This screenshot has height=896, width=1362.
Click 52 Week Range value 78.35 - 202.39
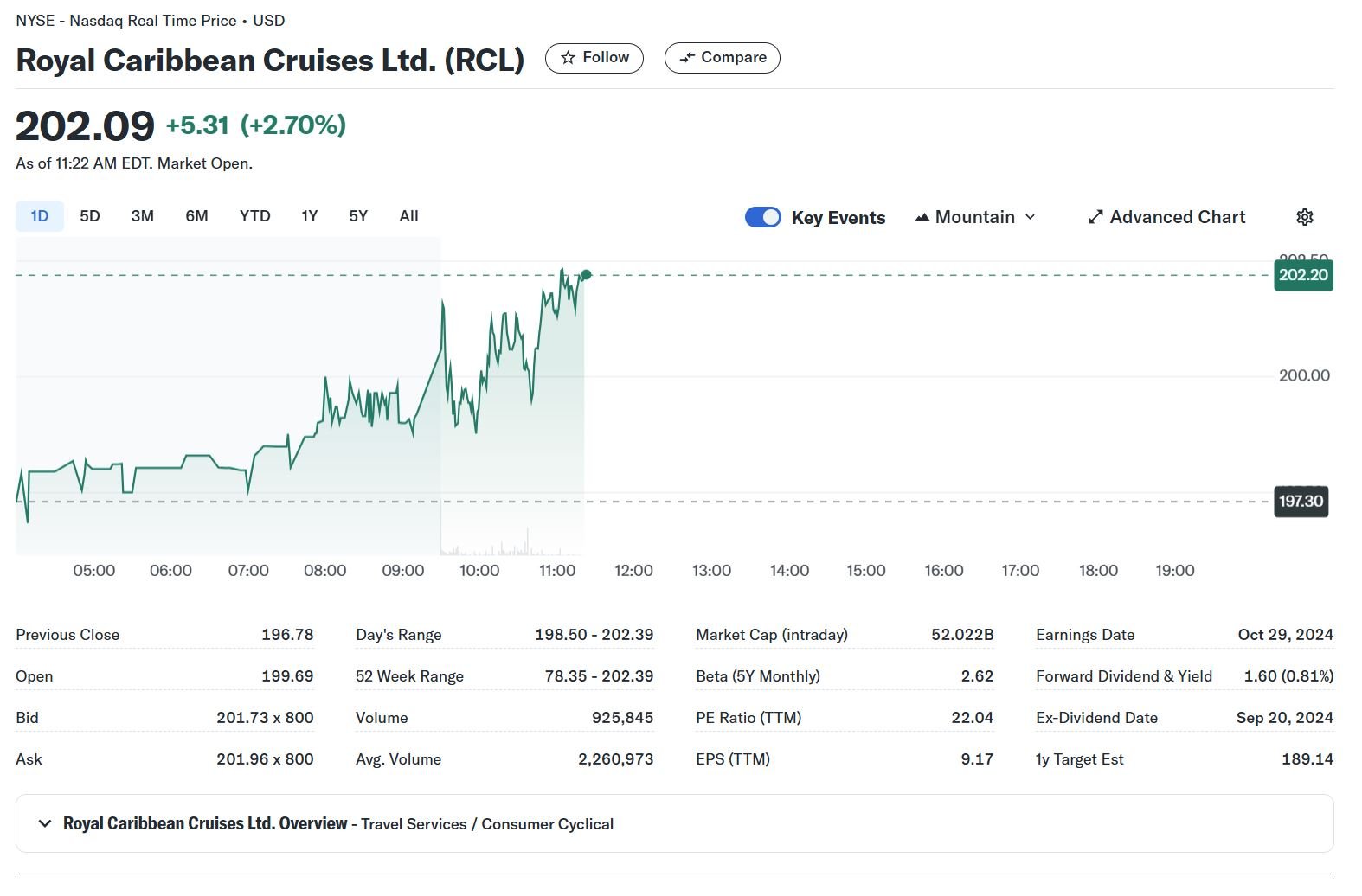[x=599, y=676]
